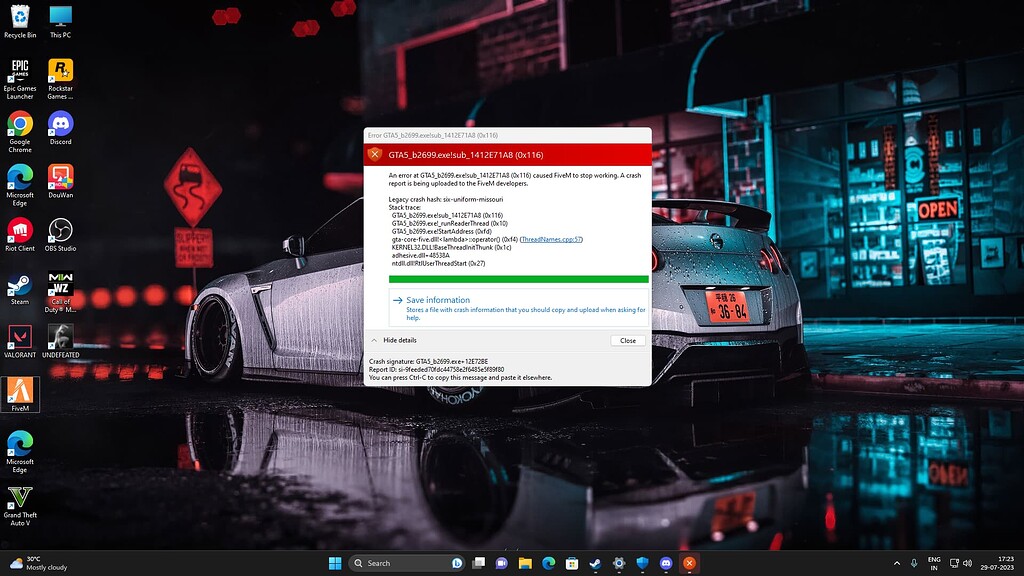Open Steam from the taskbar
Viewport: 1024px width, 576px height.
pos(595,563)
